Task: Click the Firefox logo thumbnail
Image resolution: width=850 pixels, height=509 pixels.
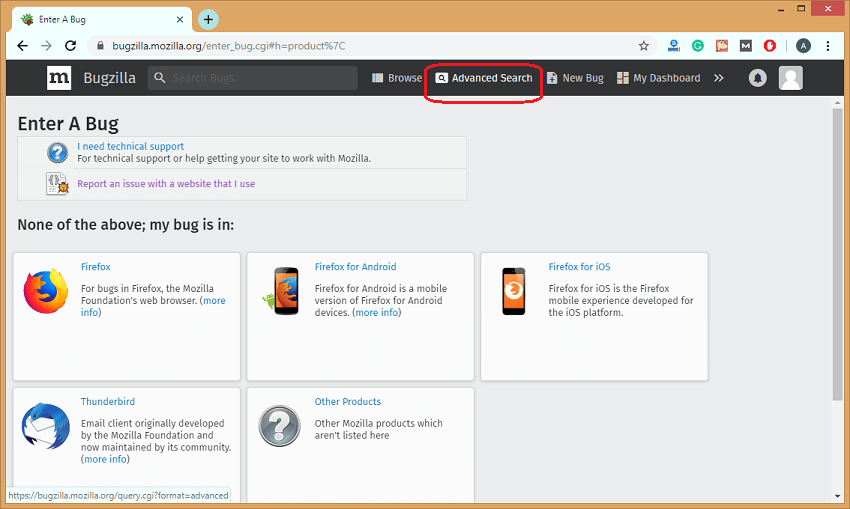Action: pos(46,291)
